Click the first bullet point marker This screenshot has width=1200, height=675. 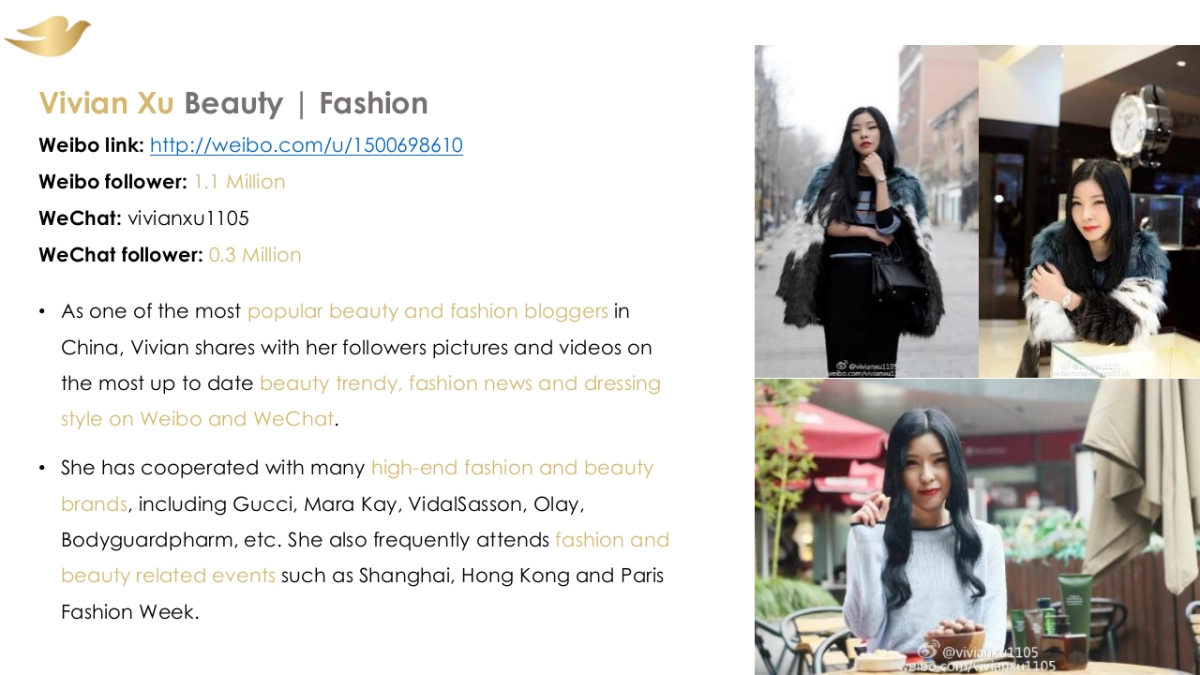[42, 312]
